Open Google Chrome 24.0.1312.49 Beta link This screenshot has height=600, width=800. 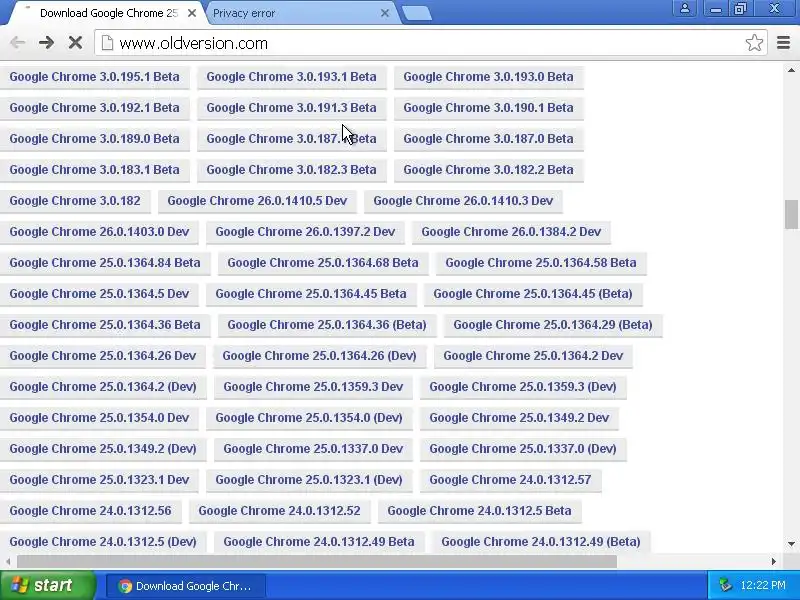tap(319, 542)
